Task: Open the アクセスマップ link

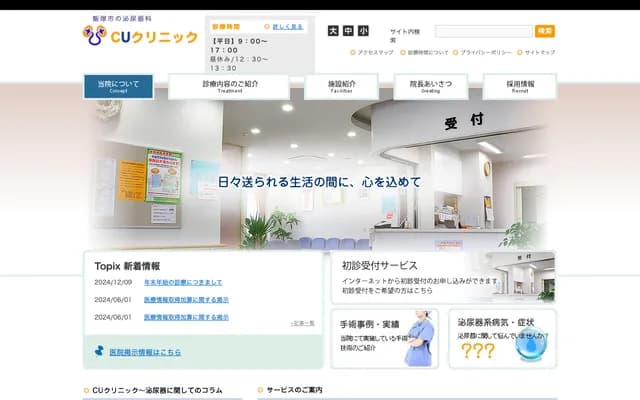Action: (375, 52)
